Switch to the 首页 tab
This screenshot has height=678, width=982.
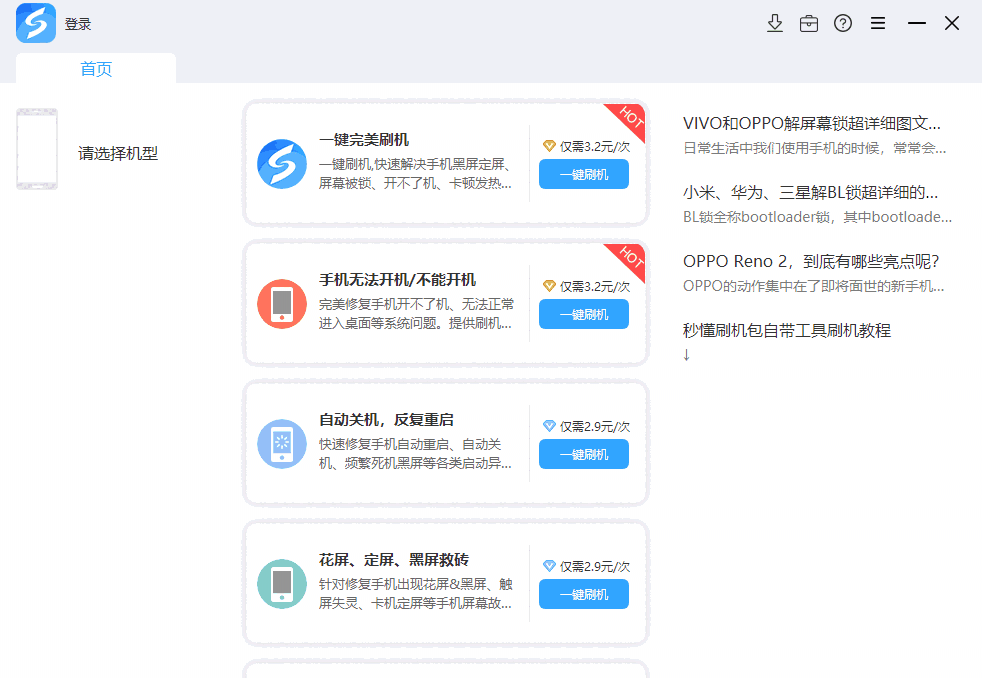[x=95, y=68]
